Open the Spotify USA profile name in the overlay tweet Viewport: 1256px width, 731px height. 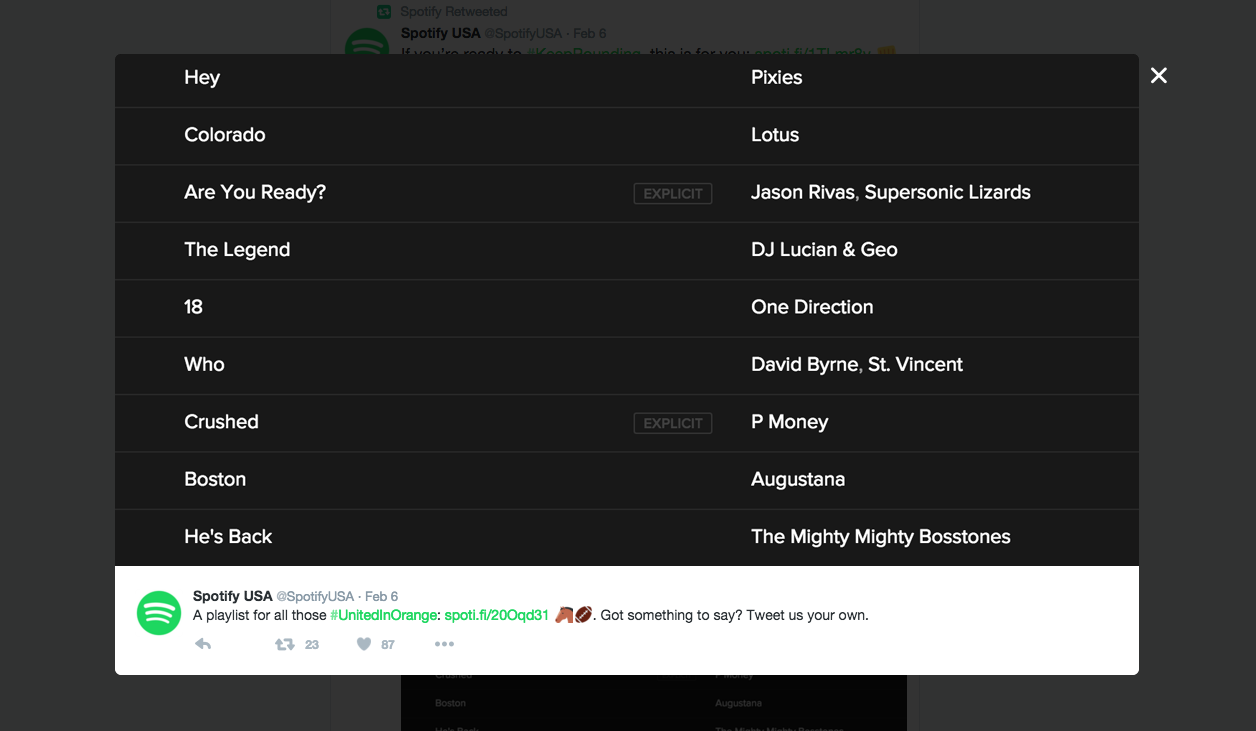(233, 596)
